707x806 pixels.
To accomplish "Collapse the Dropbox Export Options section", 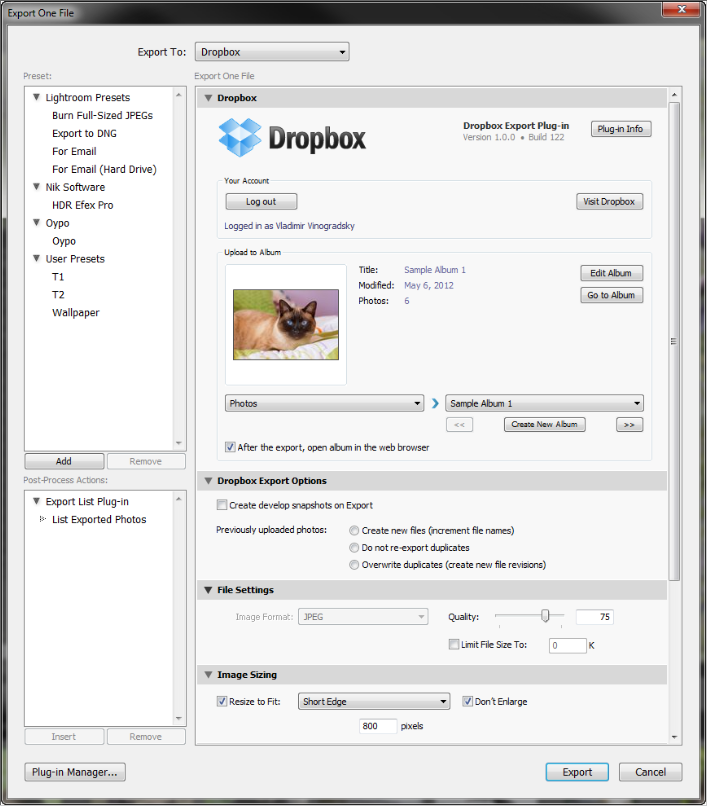I will tap(208, 481).
